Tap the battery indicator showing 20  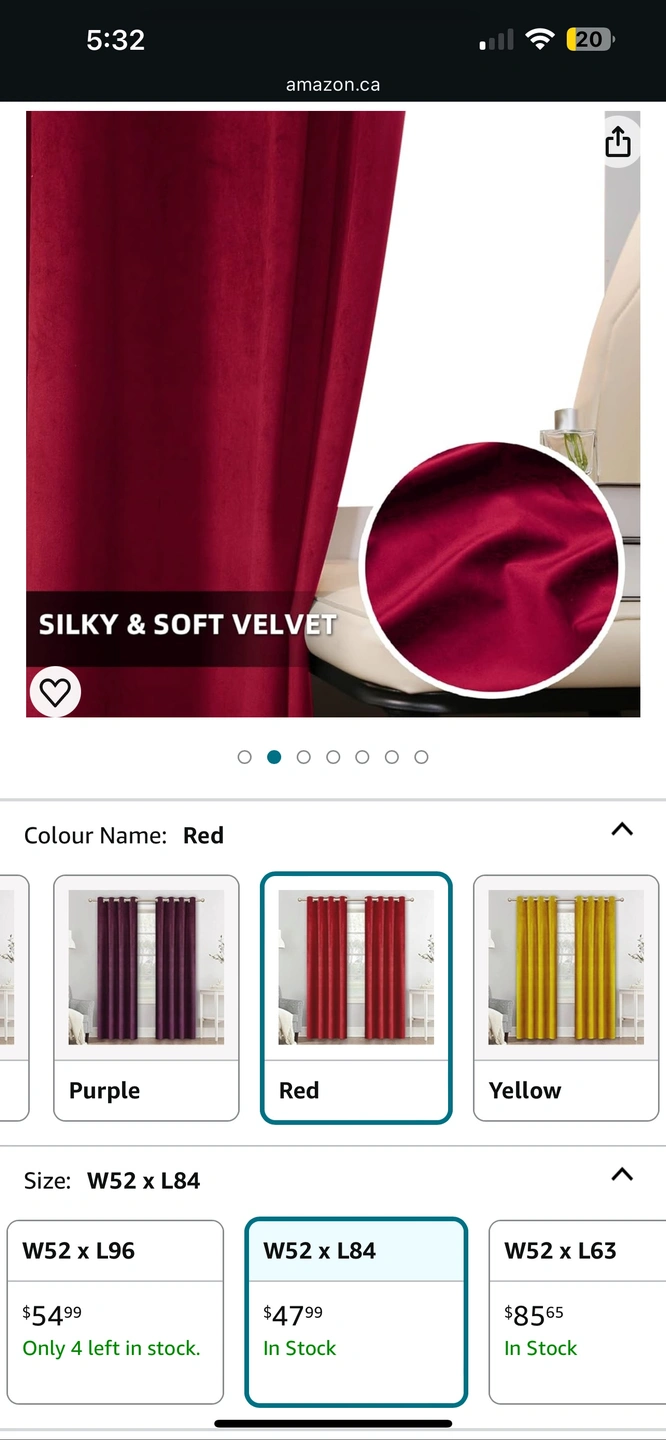click(x=590, y=40)
